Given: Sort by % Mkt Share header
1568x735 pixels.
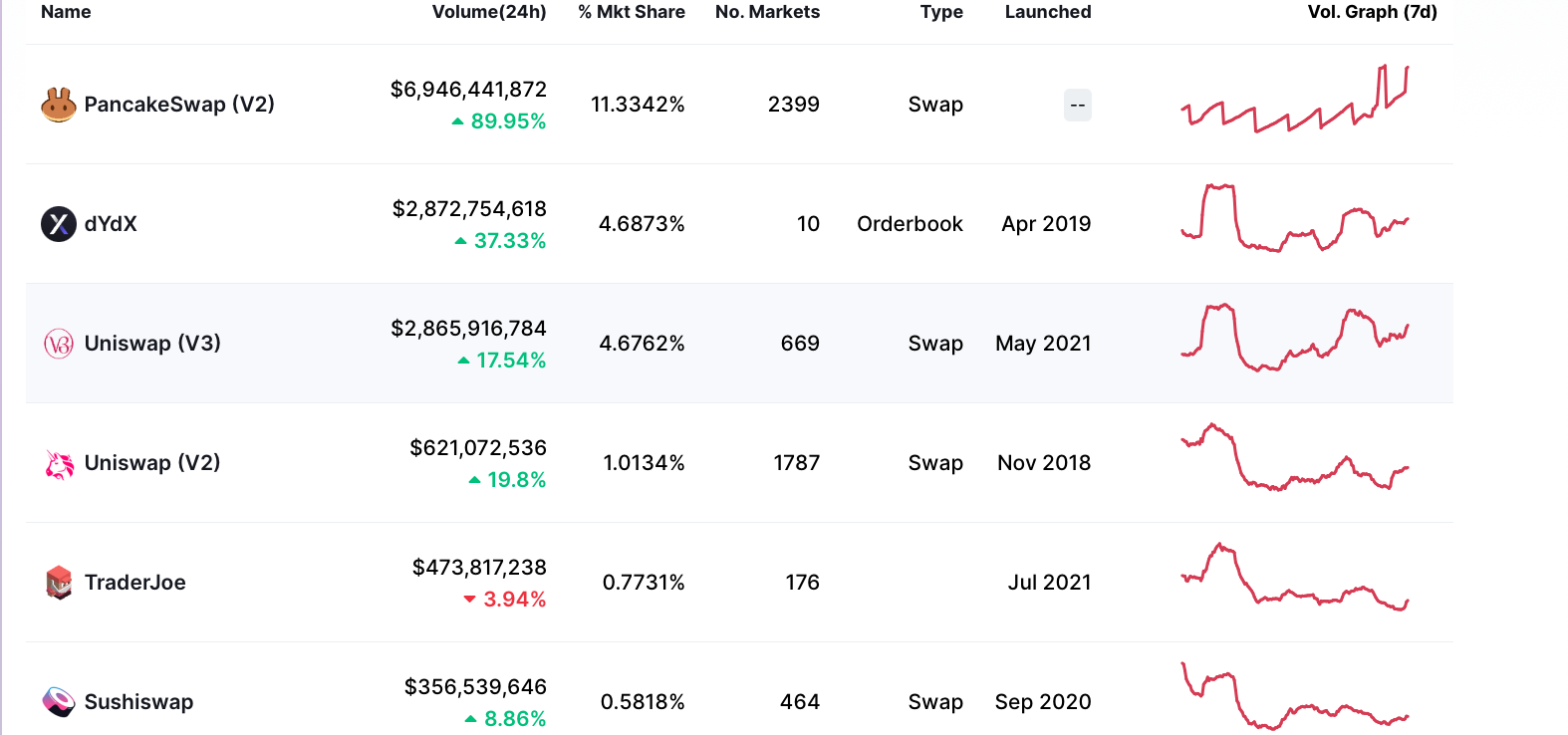Looking at the screenshot, I should [632, 12].
